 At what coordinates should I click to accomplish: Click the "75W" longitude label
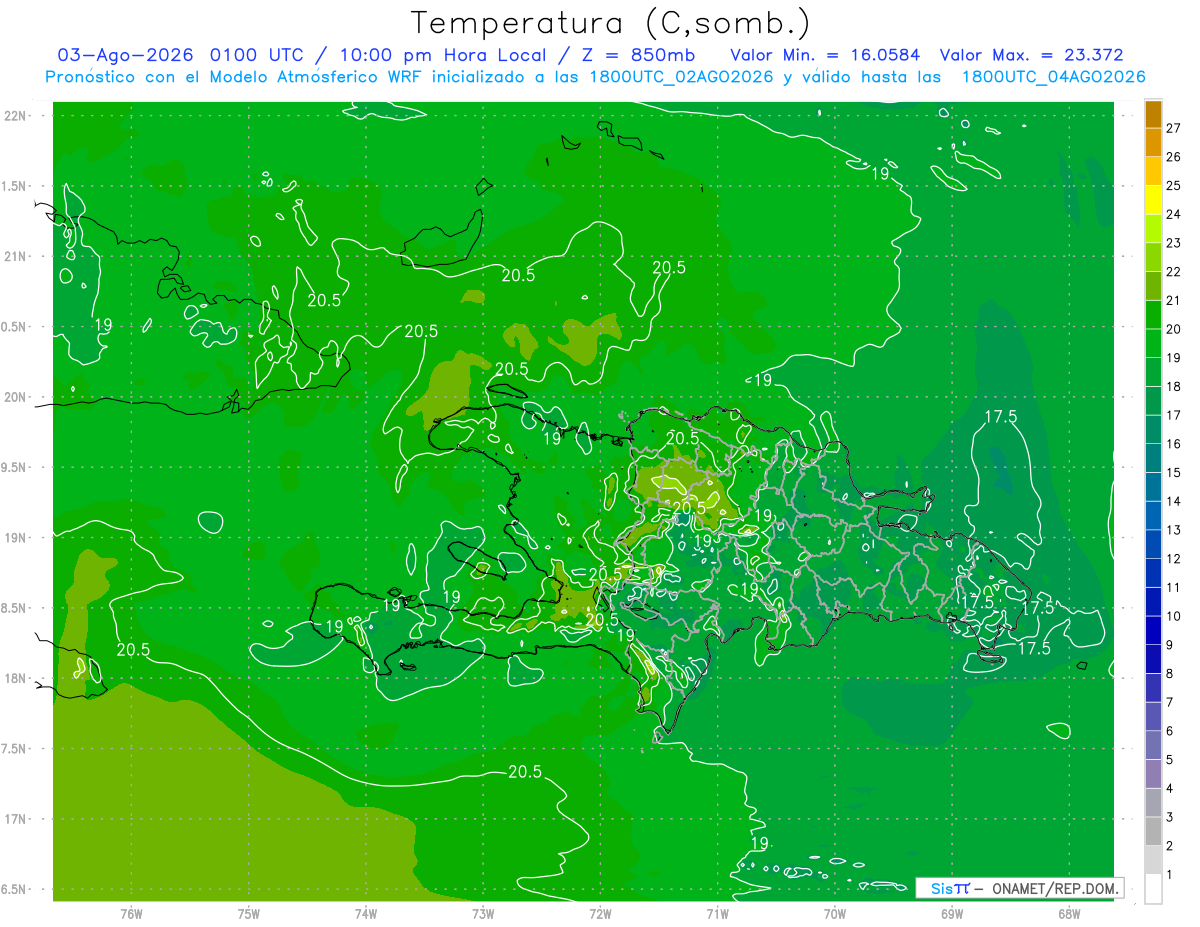(248, 913)
